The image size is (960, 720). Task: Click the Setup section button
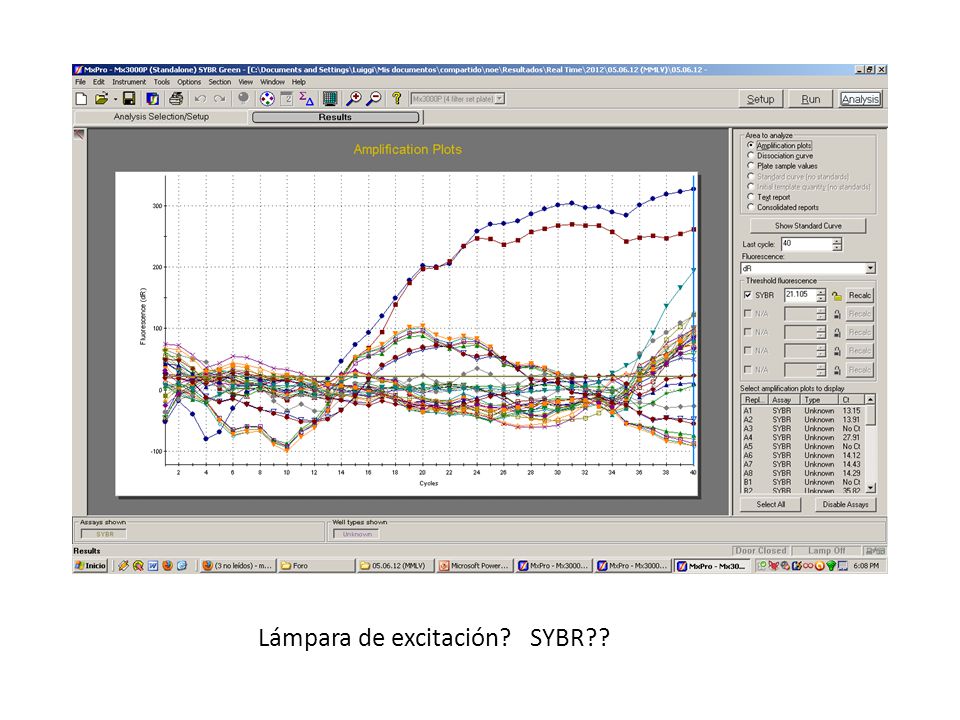pos(760,99)
